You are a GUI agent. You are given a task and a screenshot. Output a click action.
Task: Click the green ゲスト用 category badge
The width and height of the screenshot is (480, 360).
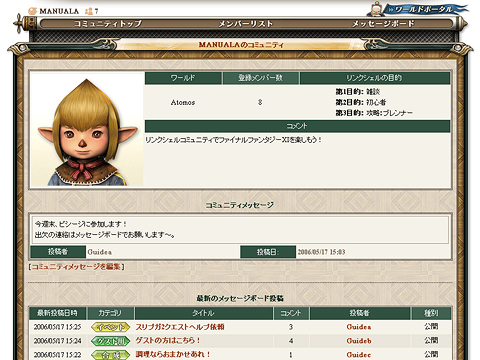[x=111, y=341]
